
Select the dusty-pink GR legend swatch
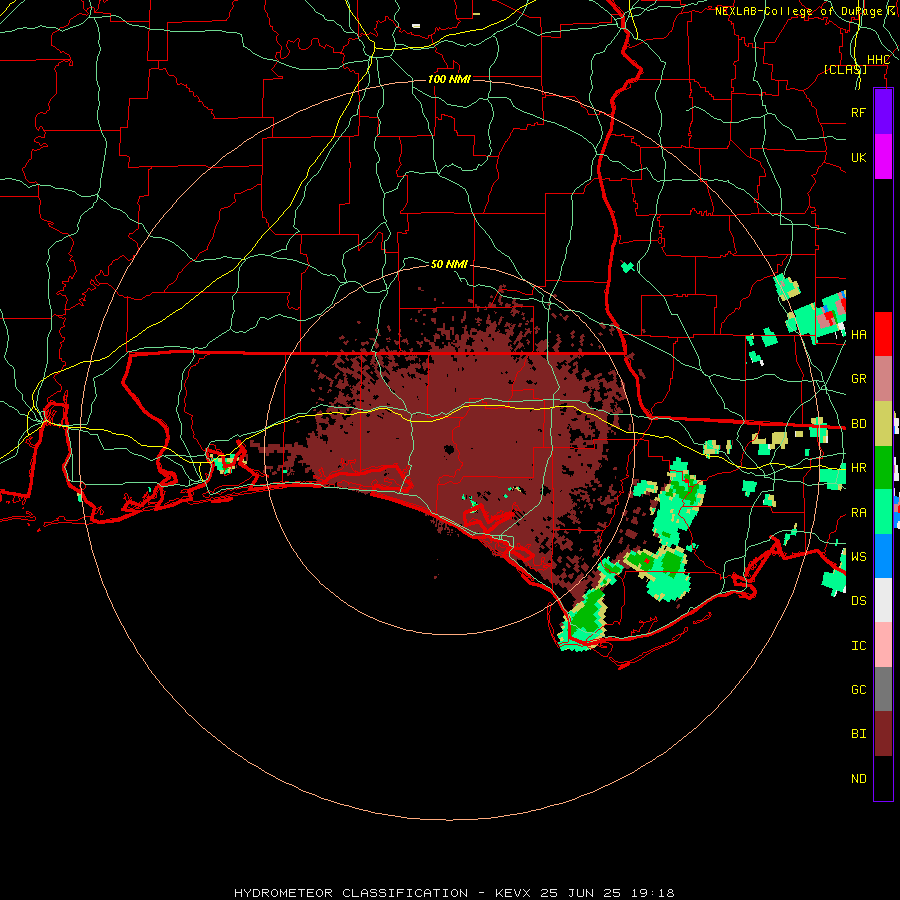pos(883,378)
